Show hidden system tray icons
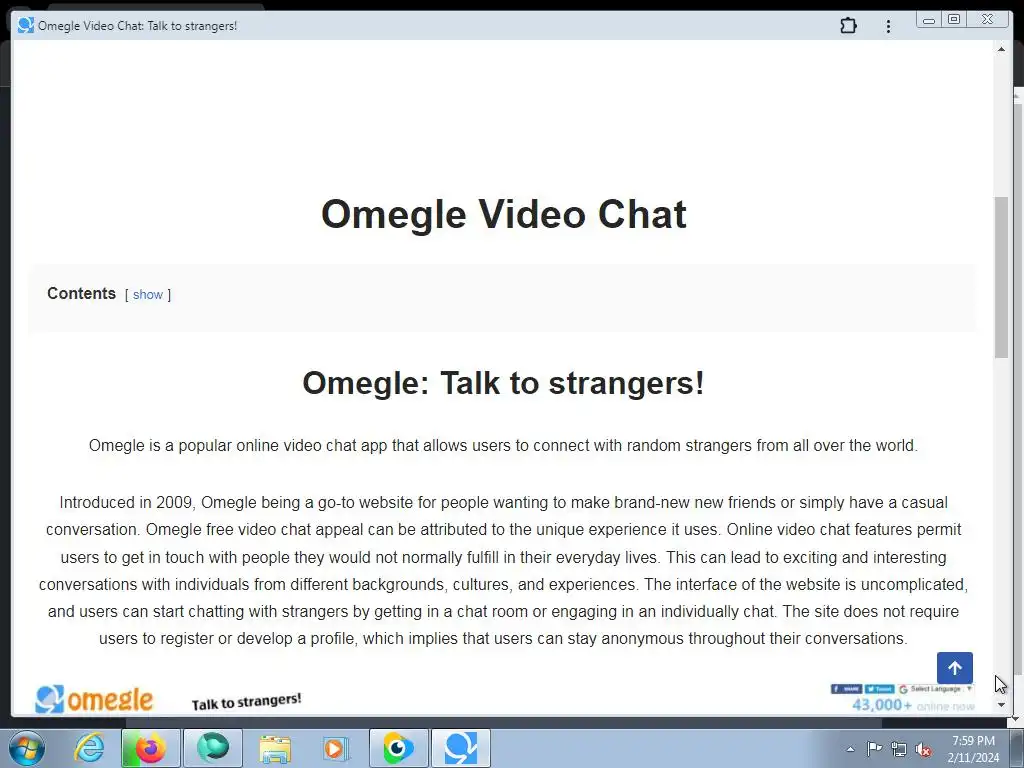This screenshot has width=1024, height=768. (x=850, y=749)
